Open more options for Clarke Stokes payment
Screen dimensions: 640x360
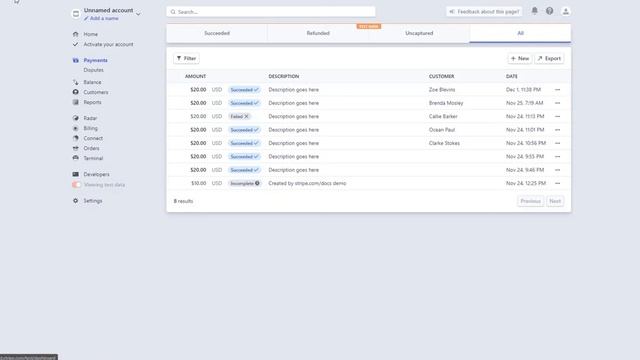coord(558,143)
